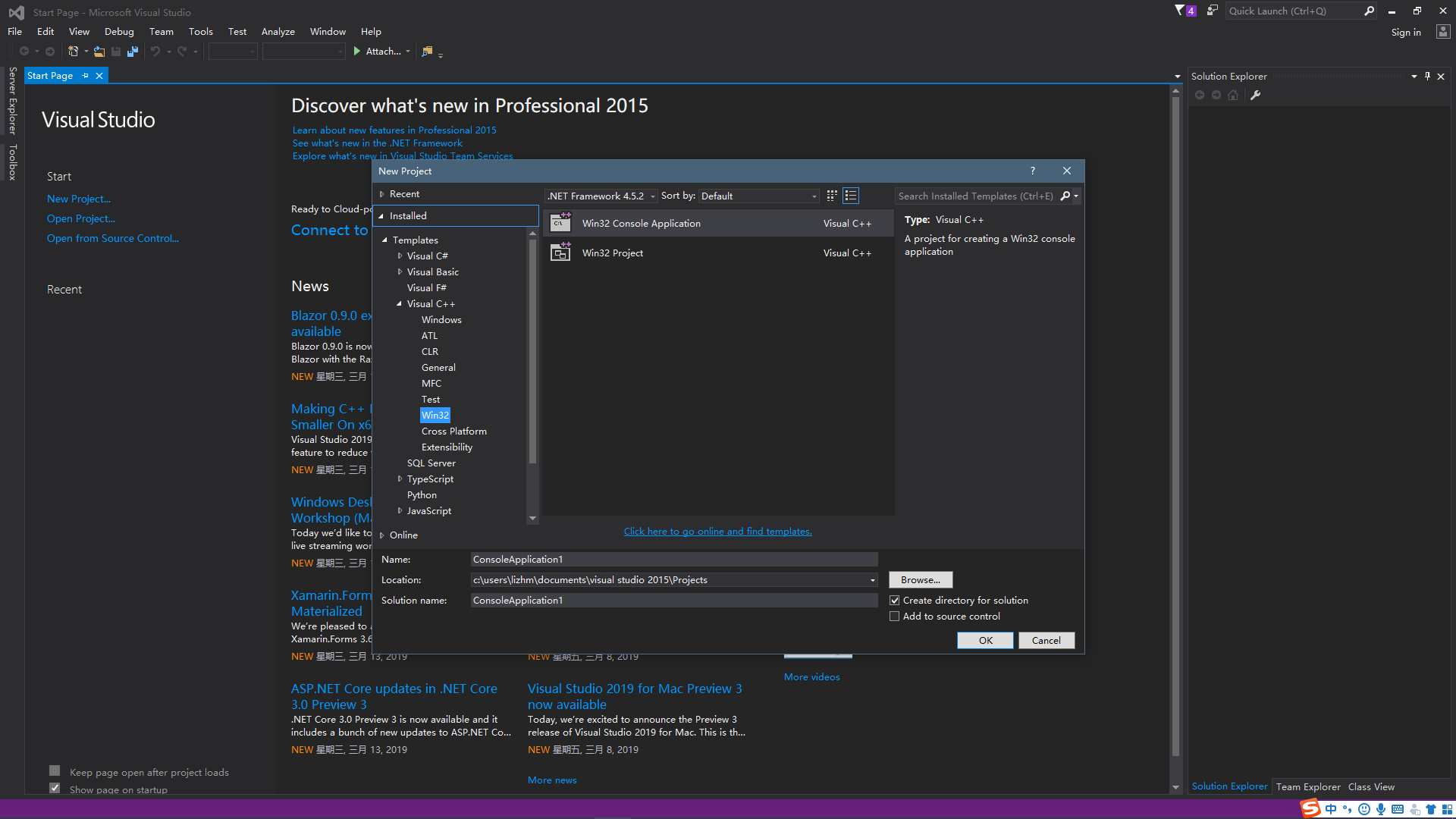Click the Quick Launch magnifier icon

pyautogui.click(x=1369, y=11)
